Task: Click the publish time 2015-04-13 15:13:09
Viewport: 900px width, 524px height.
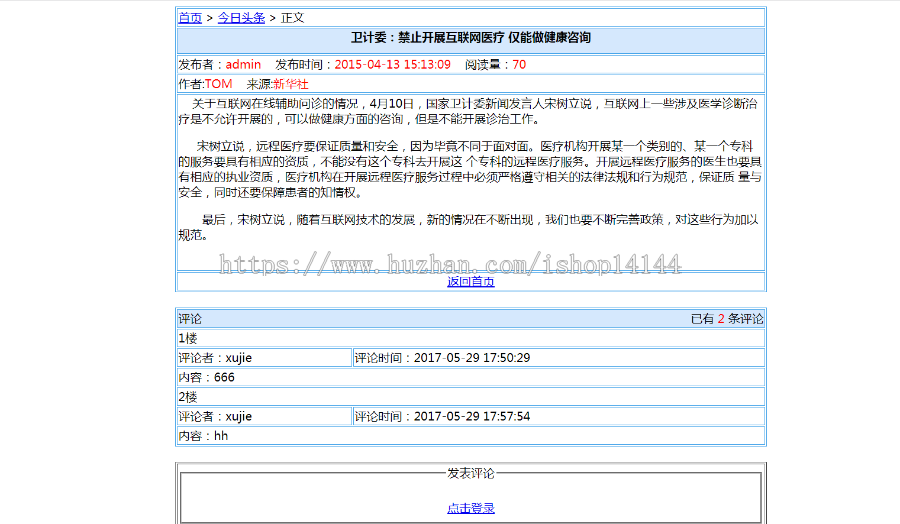Action: tap(393, 64)
